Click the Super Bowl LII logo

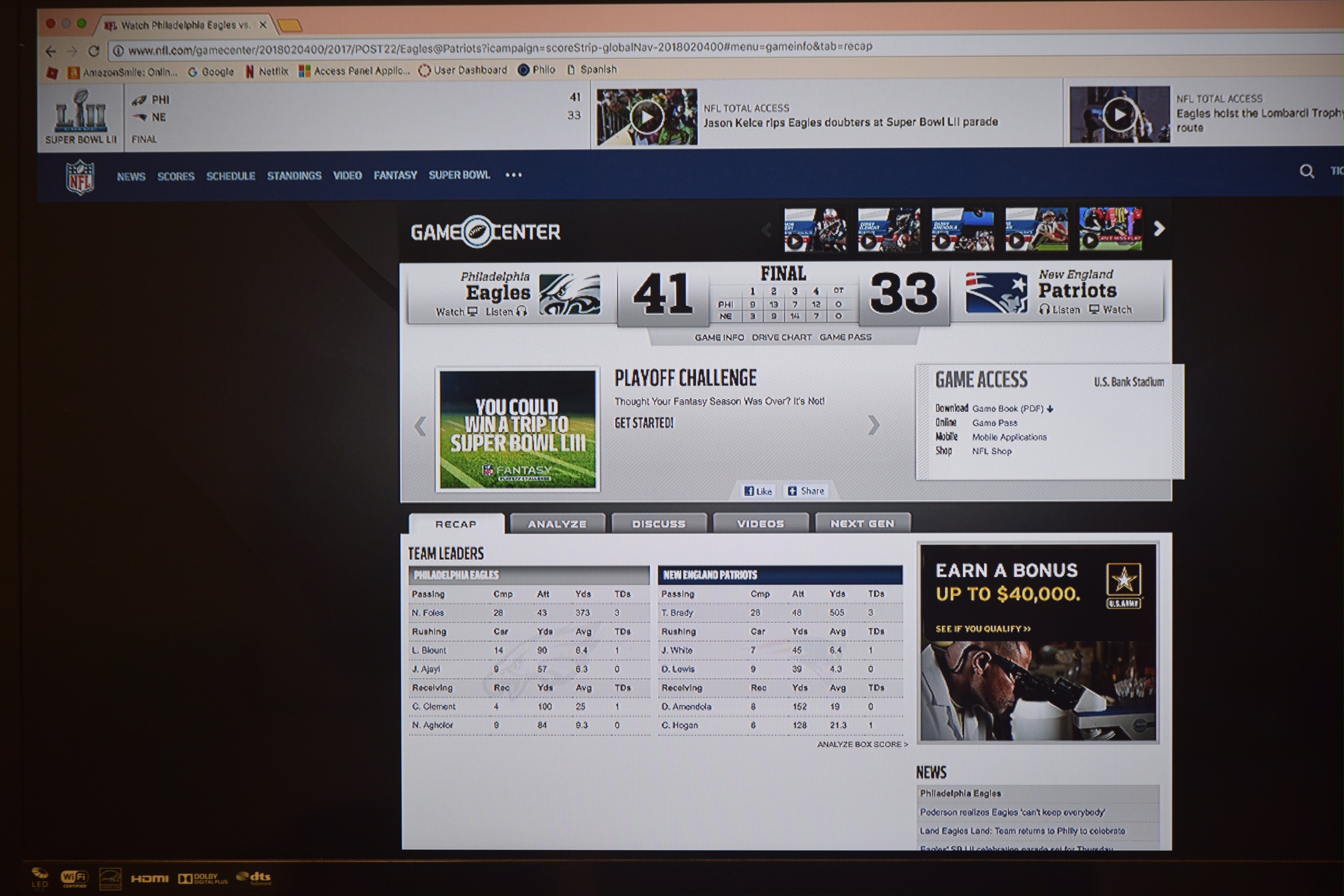pyautogui.click(x=81, y=117)
